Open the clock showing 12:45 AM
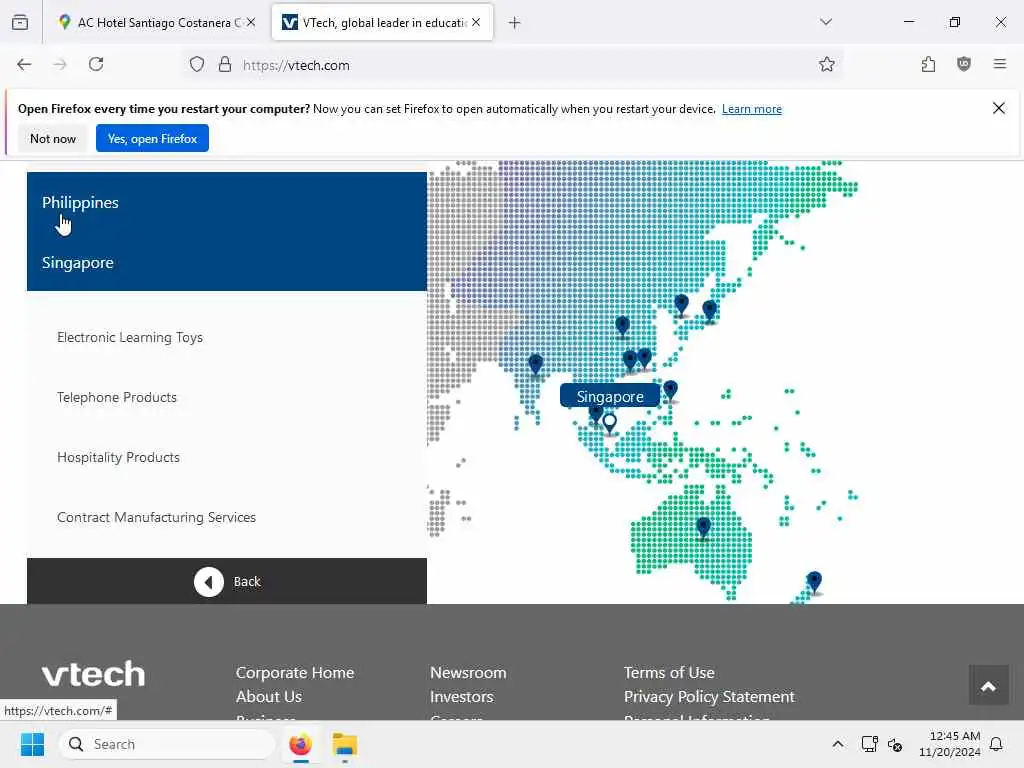This screenshot has width=1024, height=768. tap(950, 744)
